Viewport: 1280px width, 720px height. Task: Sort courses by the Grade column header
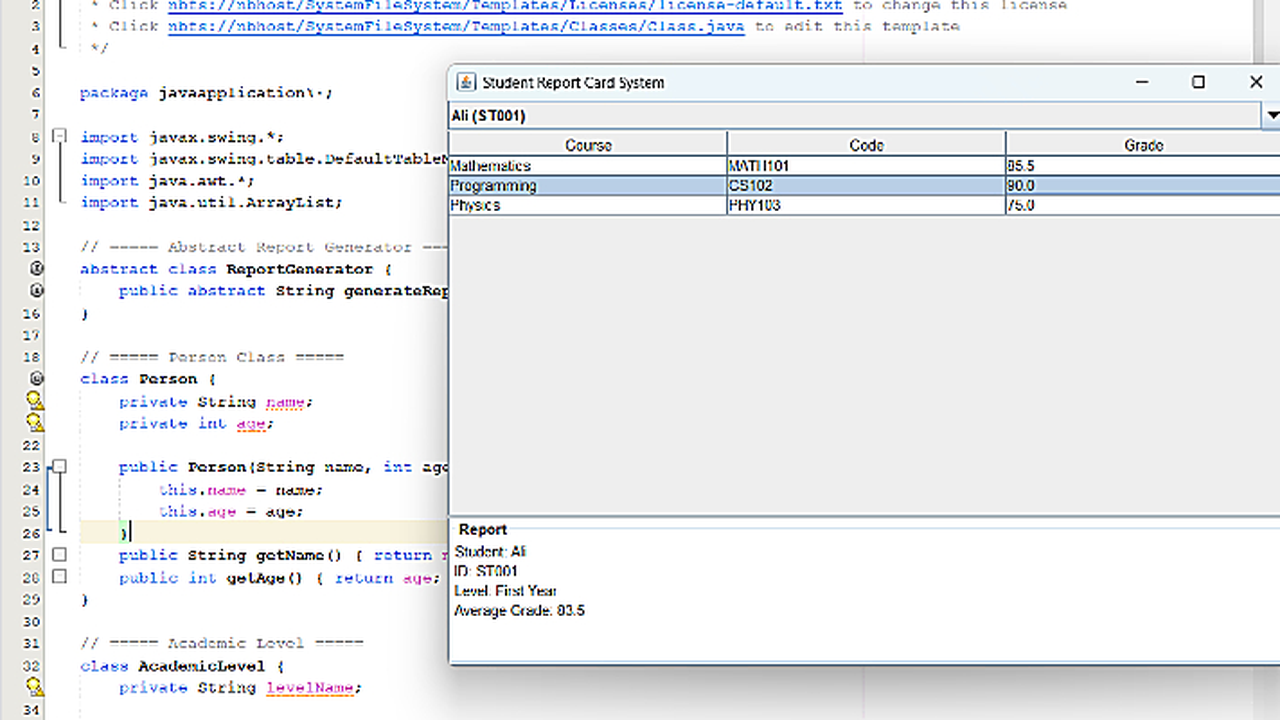1143,145
